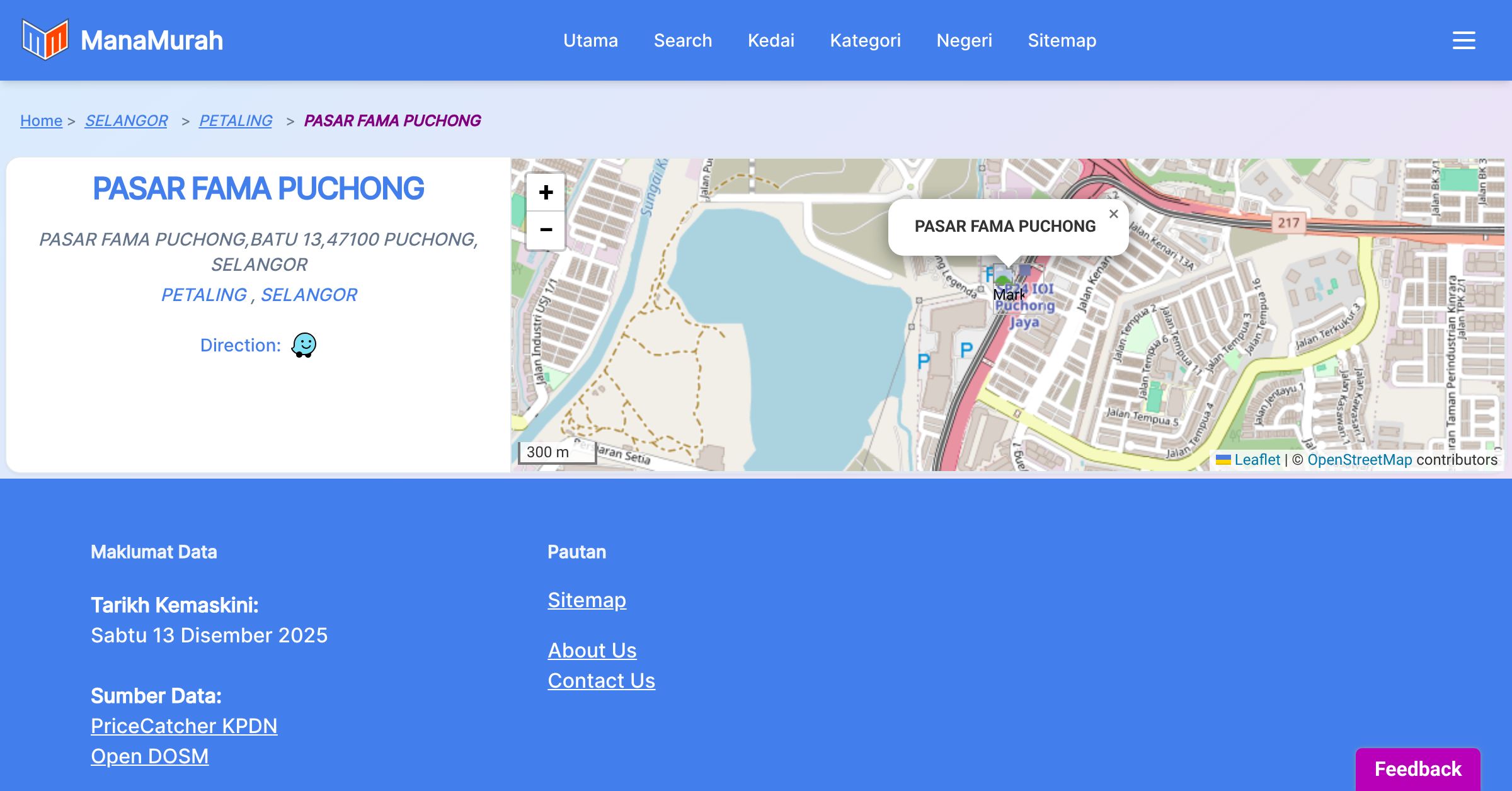The height and width of the screenshot is (791, 1512).
Task: Open Negeri nav link
Action: 964,40
